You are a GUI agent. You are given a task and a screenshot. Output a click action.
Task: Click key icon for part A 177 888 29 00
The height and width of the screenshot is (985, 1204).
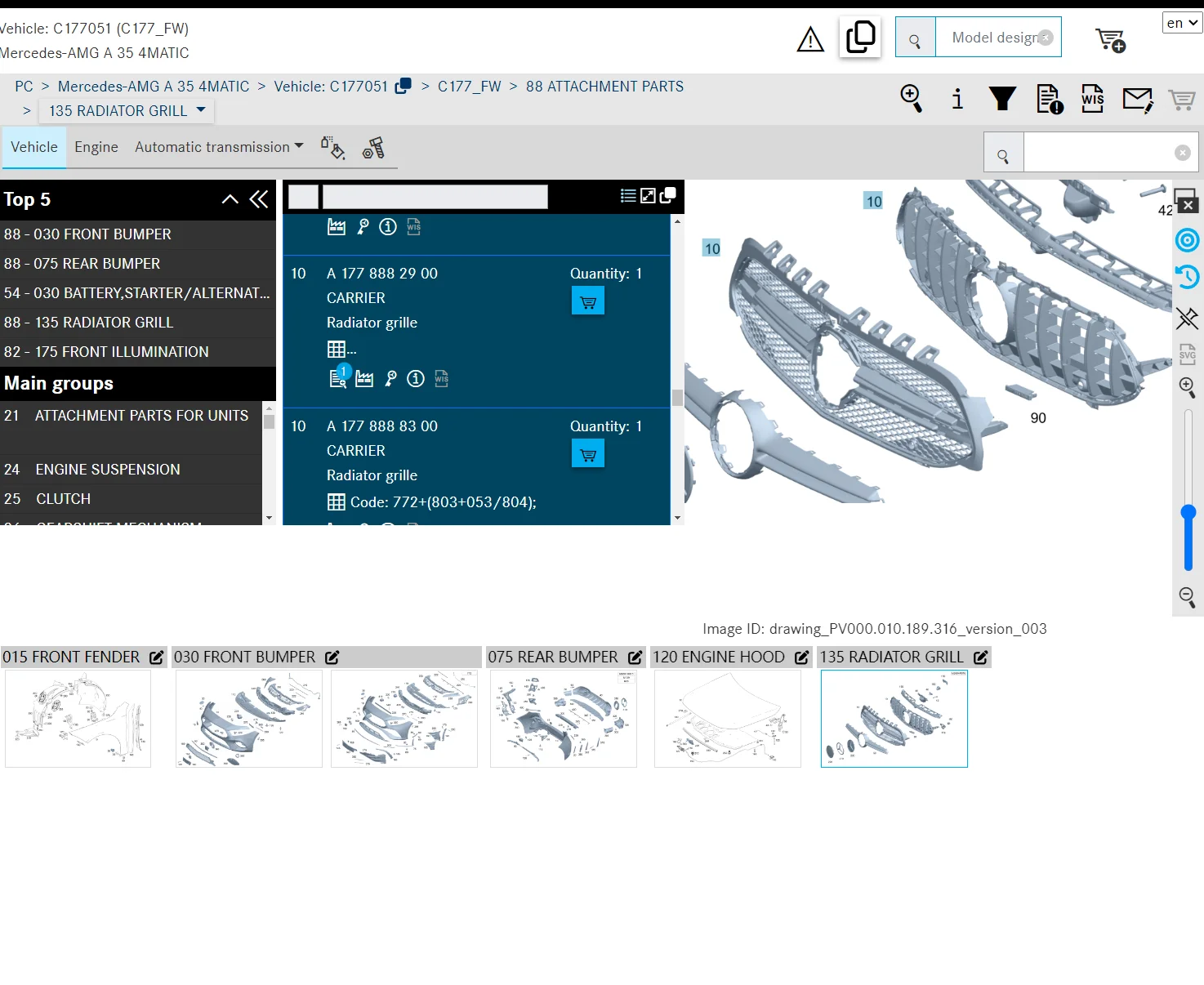tap(390, 378)
